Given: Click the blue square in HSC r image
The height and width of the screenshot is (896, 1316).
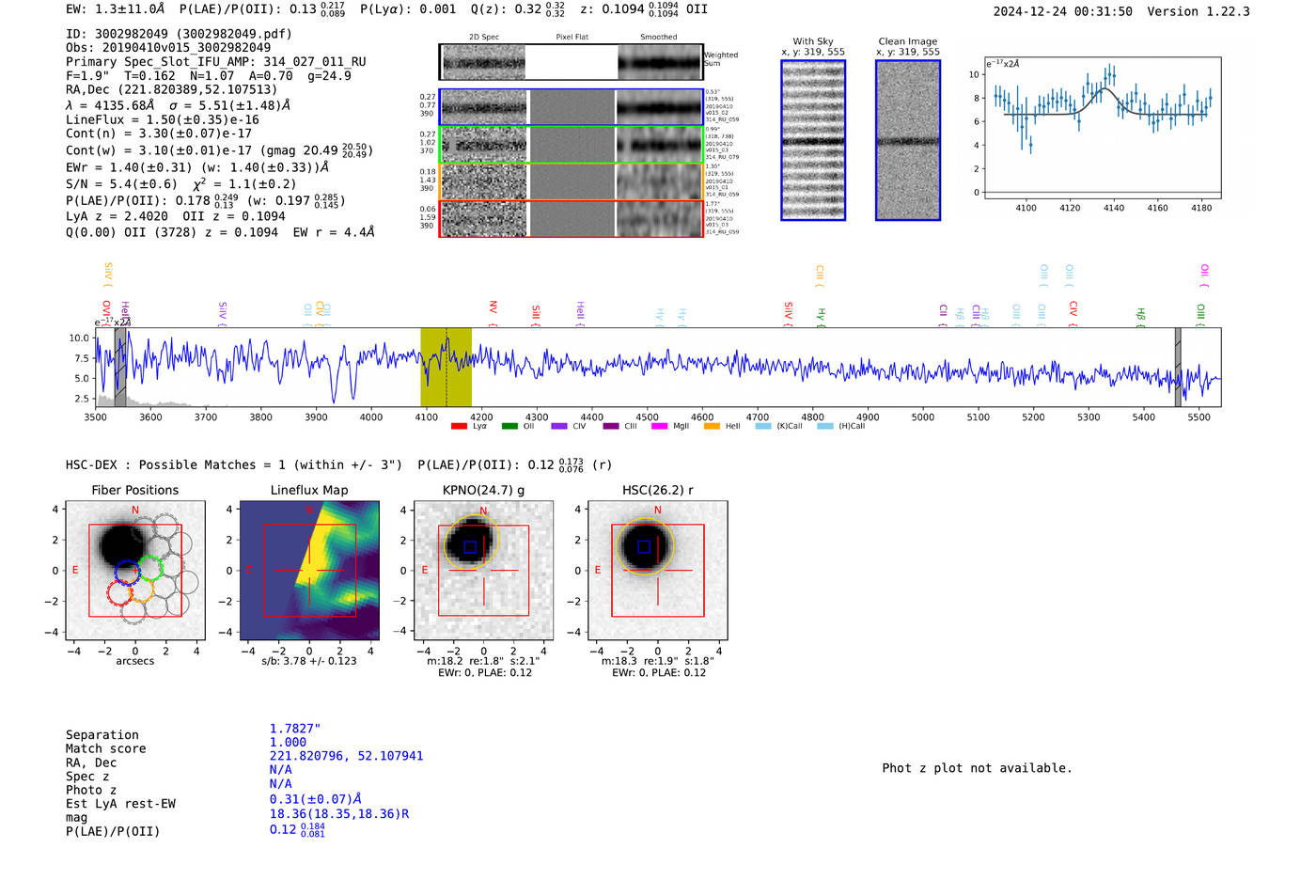Looking at the screenshot, I should click(x=644, y=546).
